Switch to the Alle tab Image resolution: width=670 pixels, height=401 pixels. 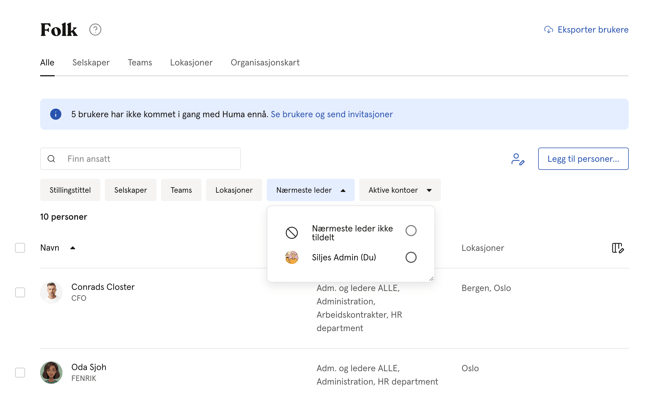(x=47, y=62)
